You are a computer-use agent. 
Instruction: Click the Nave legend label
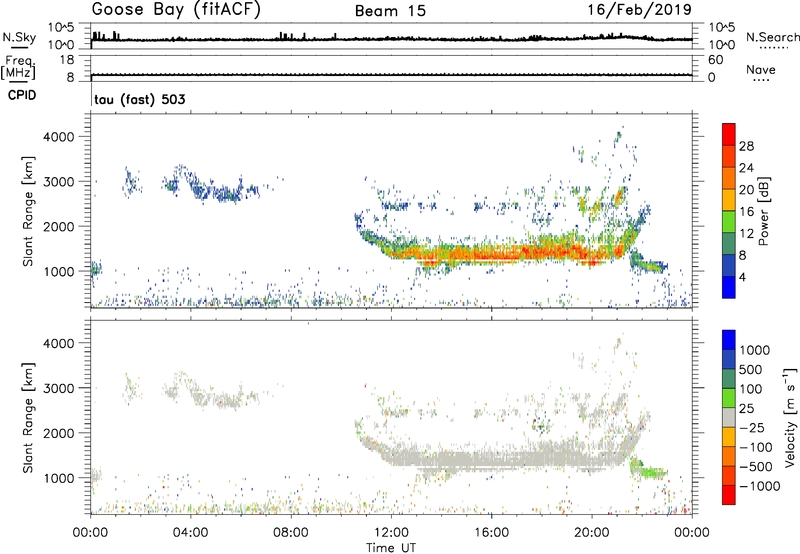pyautogui.click(x=761, y=70)
